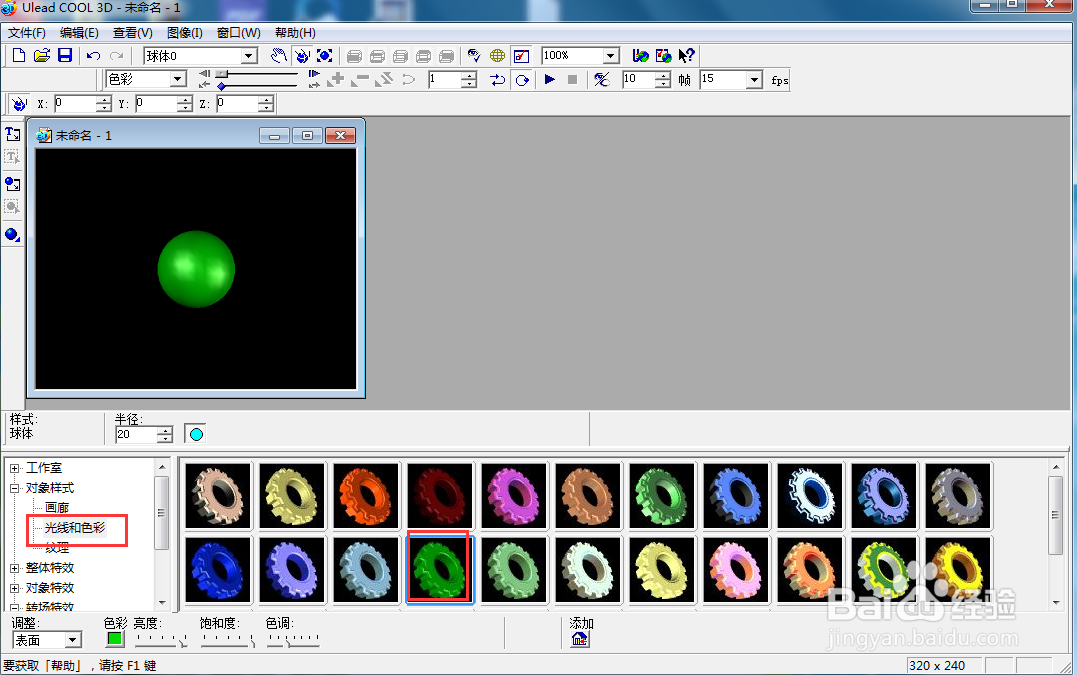Click the eye display icon in the toolbar

[x=474, y=56]
